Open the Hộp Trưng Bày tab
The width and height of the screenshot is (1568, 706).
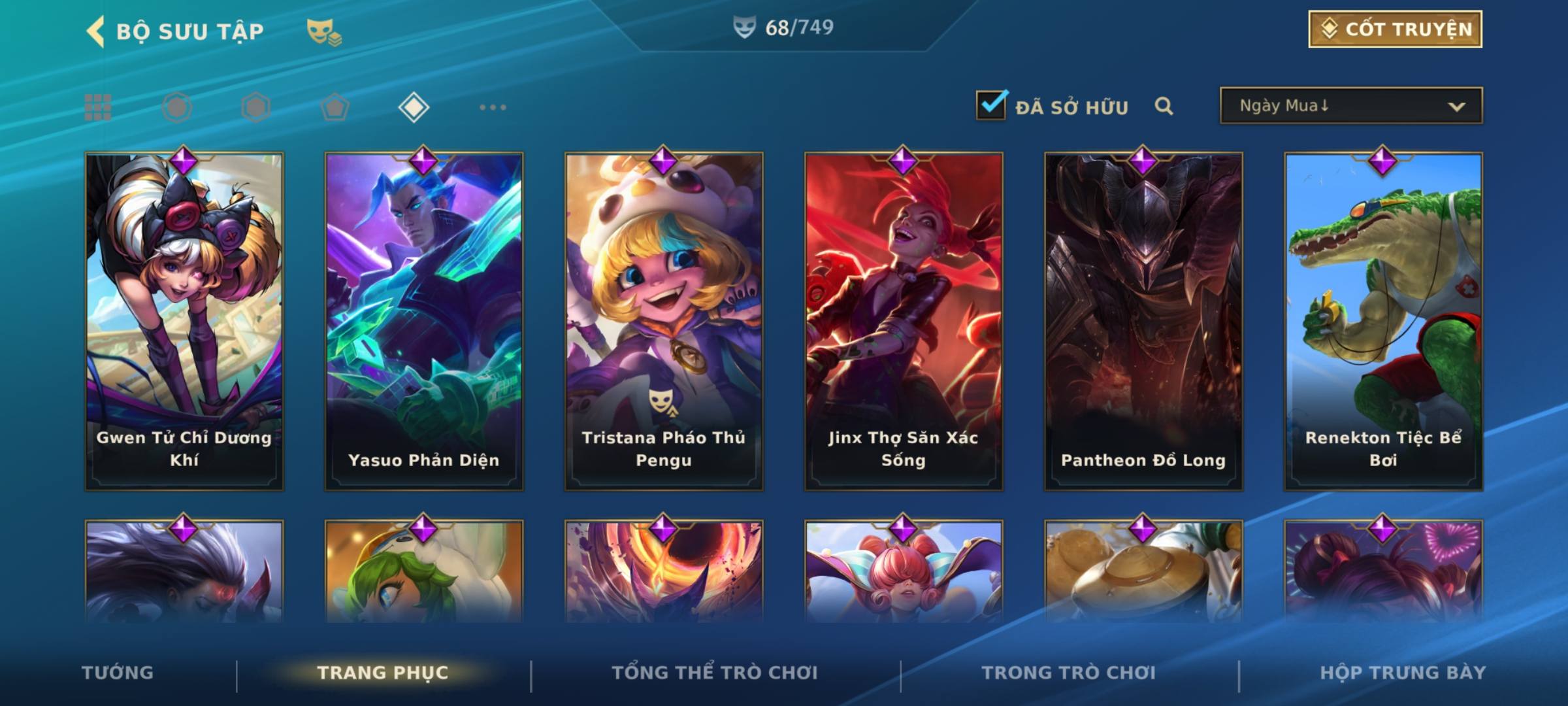click(1403, 673)
